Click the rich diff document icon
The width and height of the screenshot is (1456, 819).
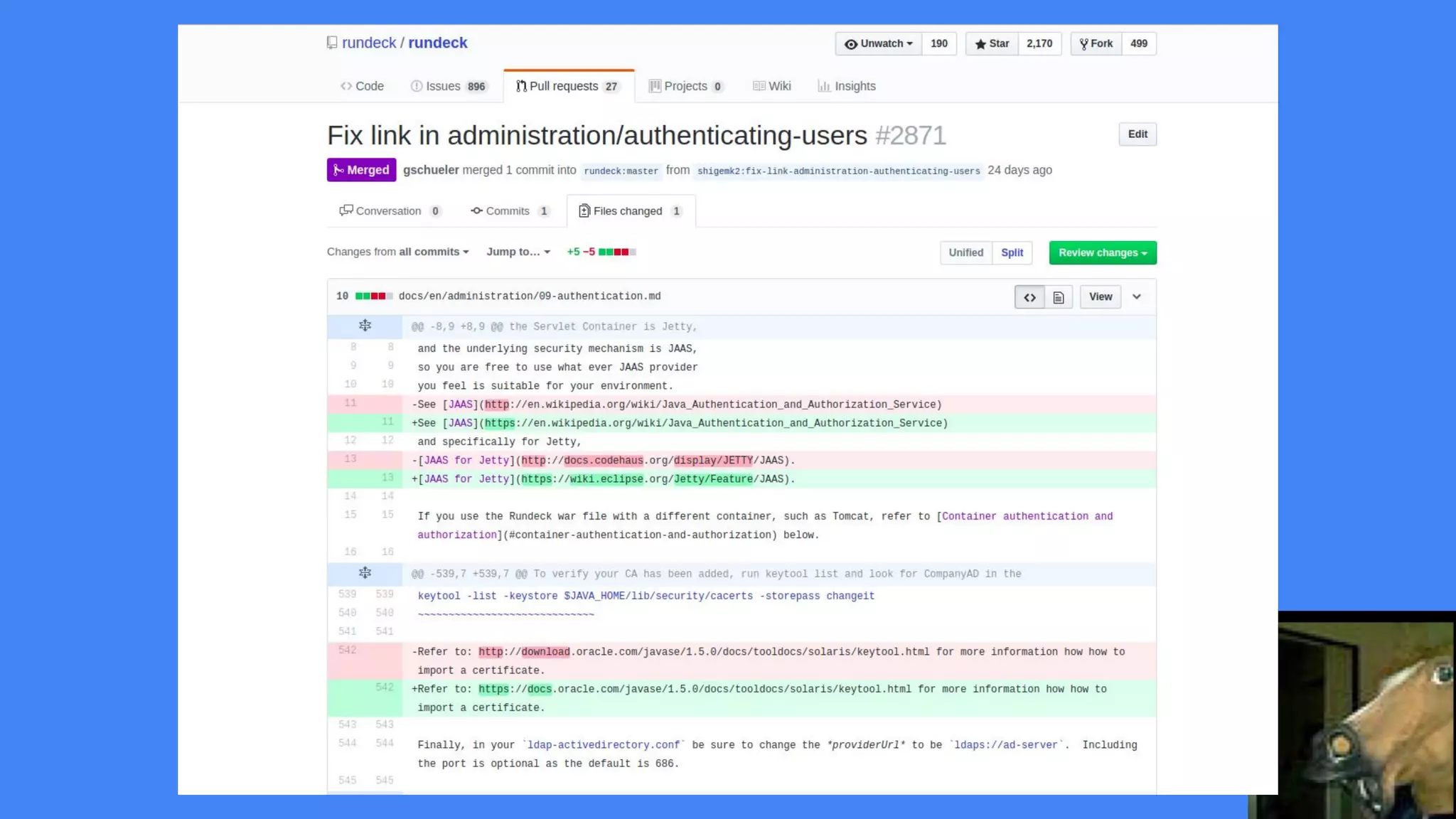coord(1058,297)
